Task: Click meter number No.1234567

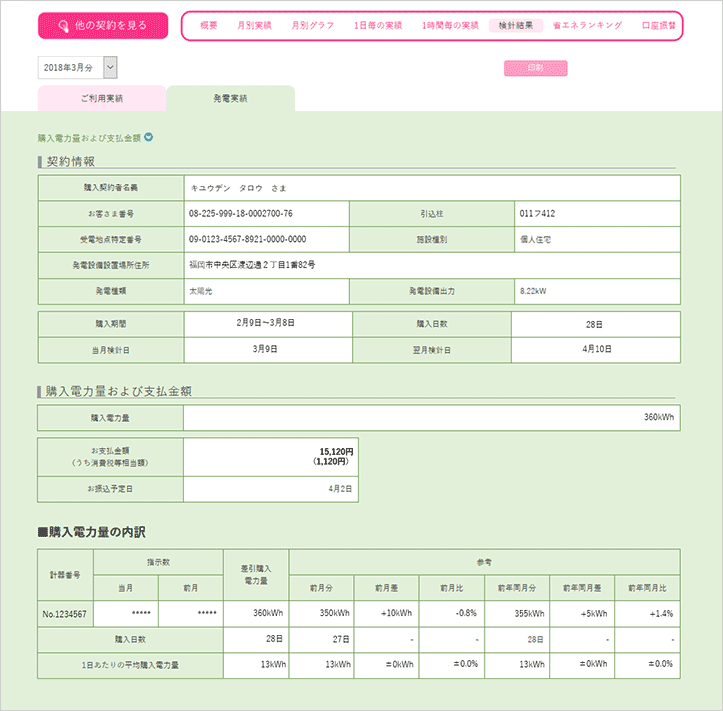Action: tap(65, 614)
